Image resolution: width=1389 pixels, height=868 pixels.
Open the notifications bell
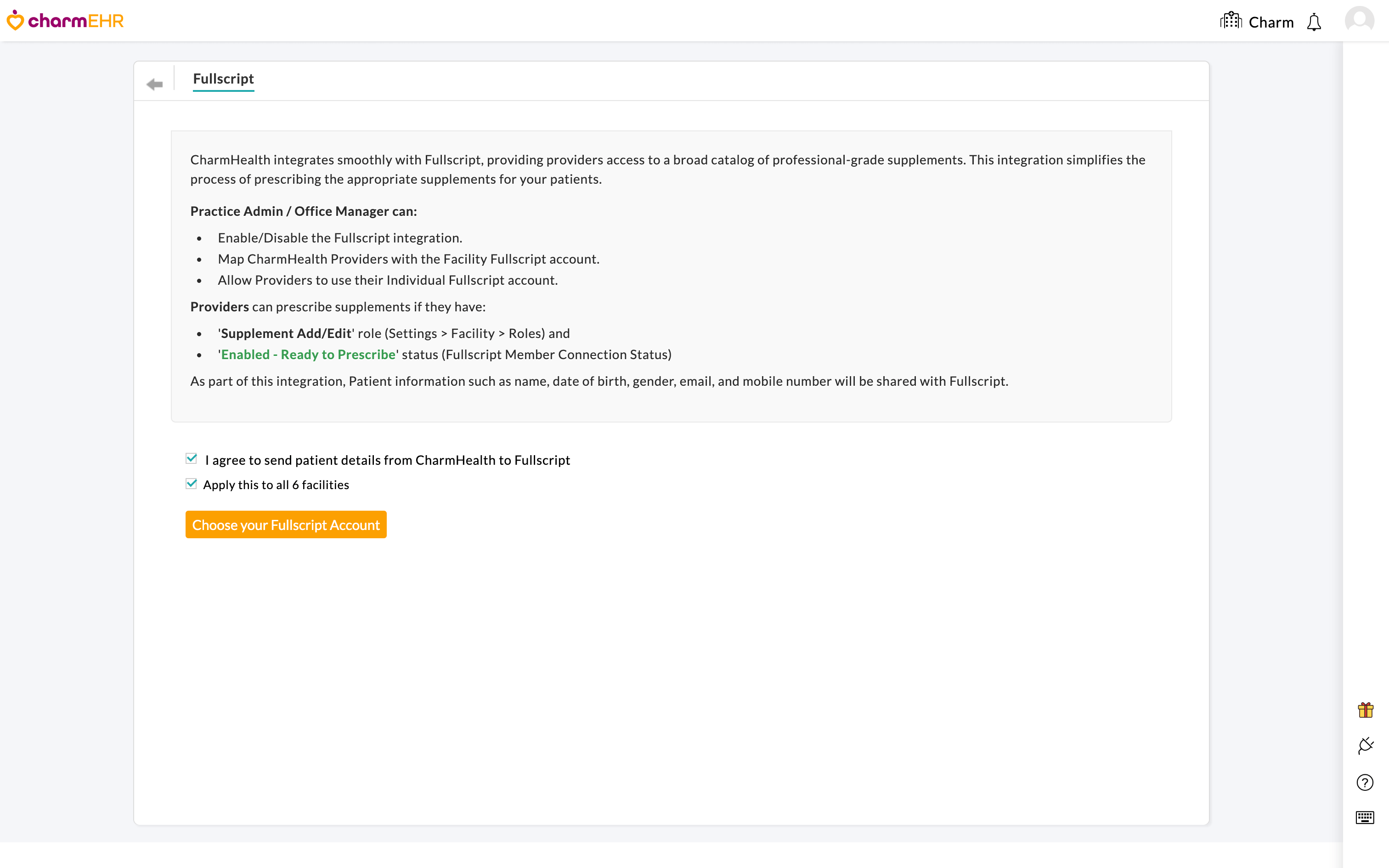point(1315,23)
